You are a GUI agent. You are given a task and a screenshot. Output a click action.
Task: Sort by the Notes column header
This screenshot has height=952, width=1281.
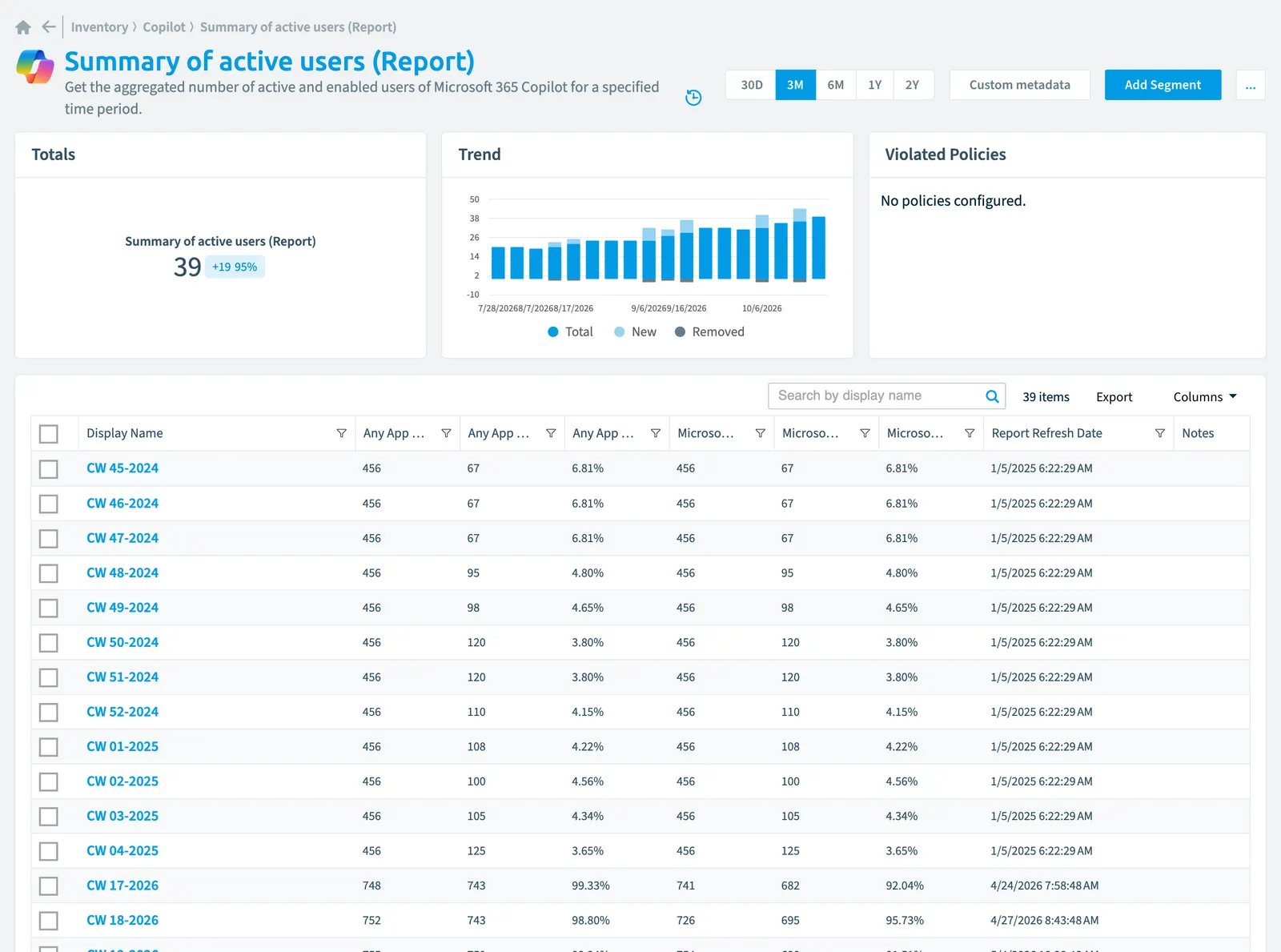coord(1198,433)
